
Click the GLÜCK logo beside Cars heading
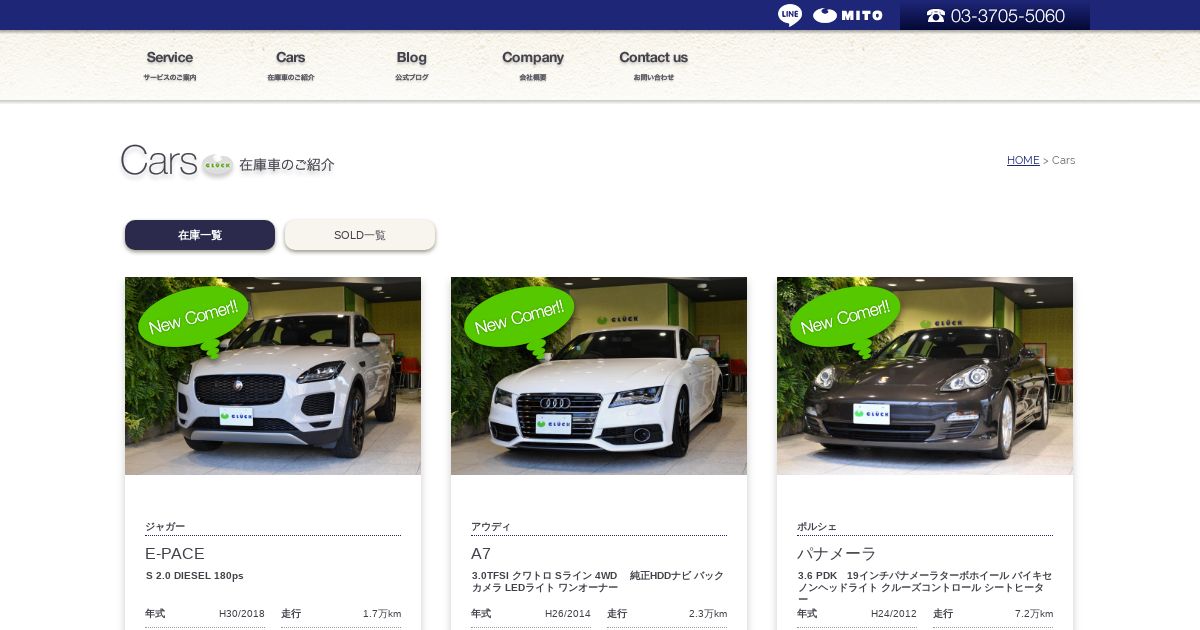click(x=217, y=165)
